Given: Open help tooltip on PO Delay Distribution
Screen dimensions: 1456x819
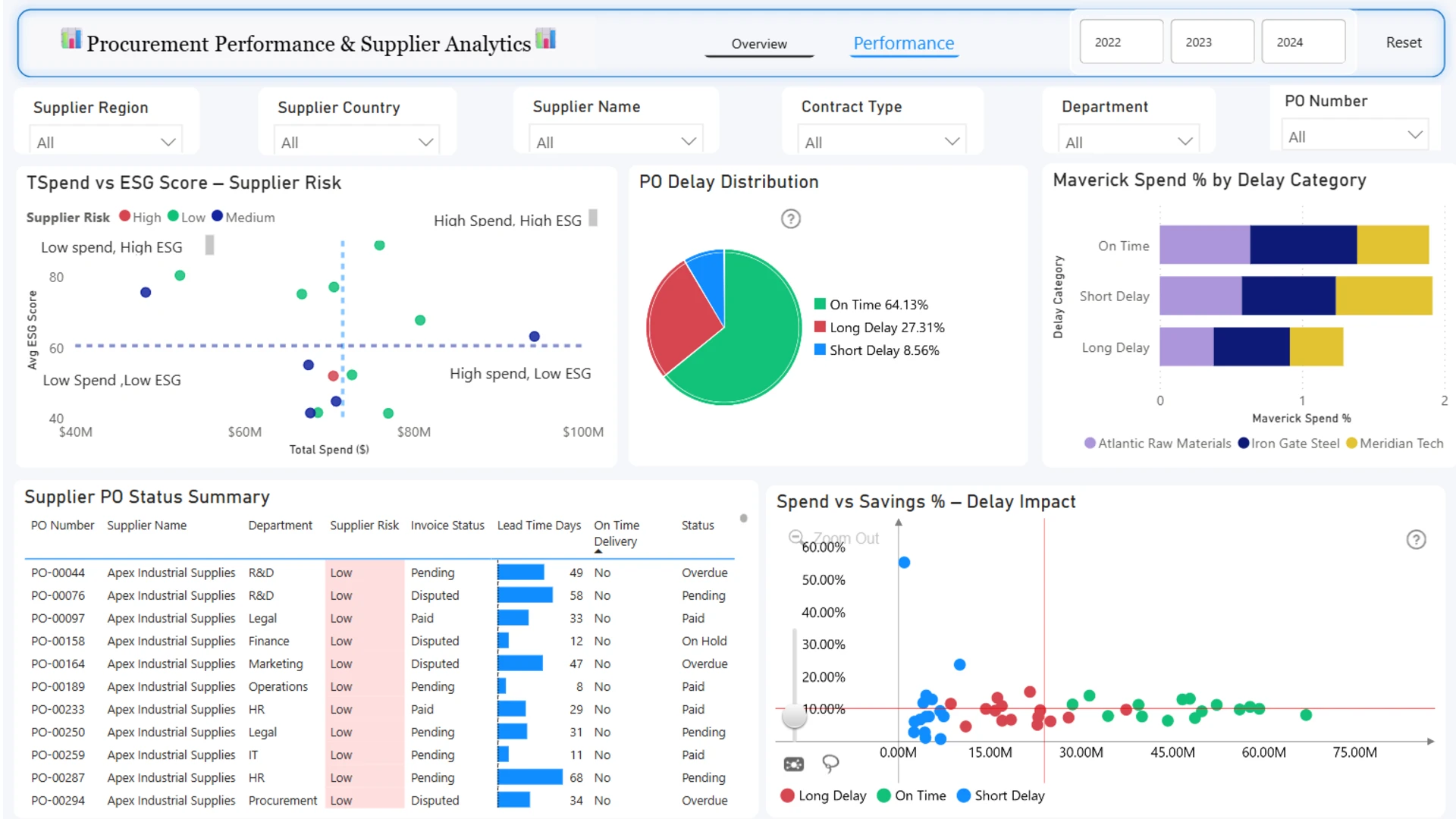Looking at the screenshot, I should pyautogui.click(x=791, y=219).
